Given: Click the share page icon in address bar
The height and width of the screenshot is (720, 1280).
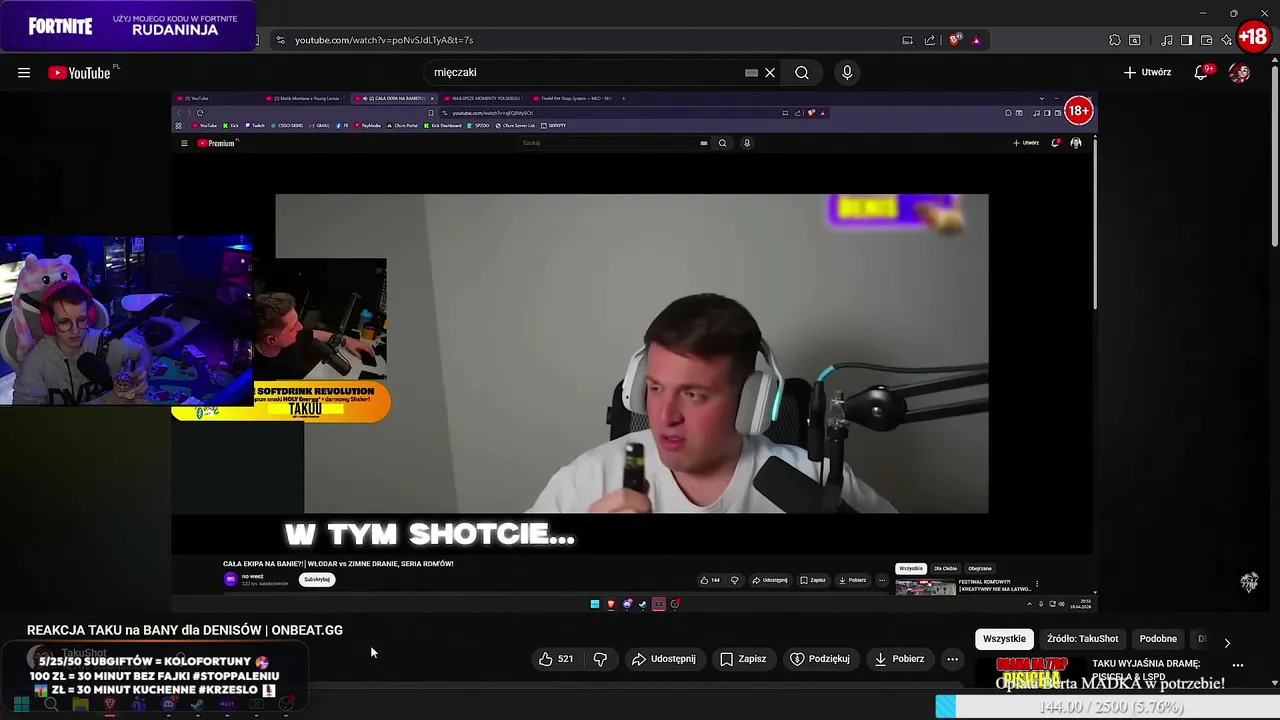Looking at the screenshot, I should [930, 40].
